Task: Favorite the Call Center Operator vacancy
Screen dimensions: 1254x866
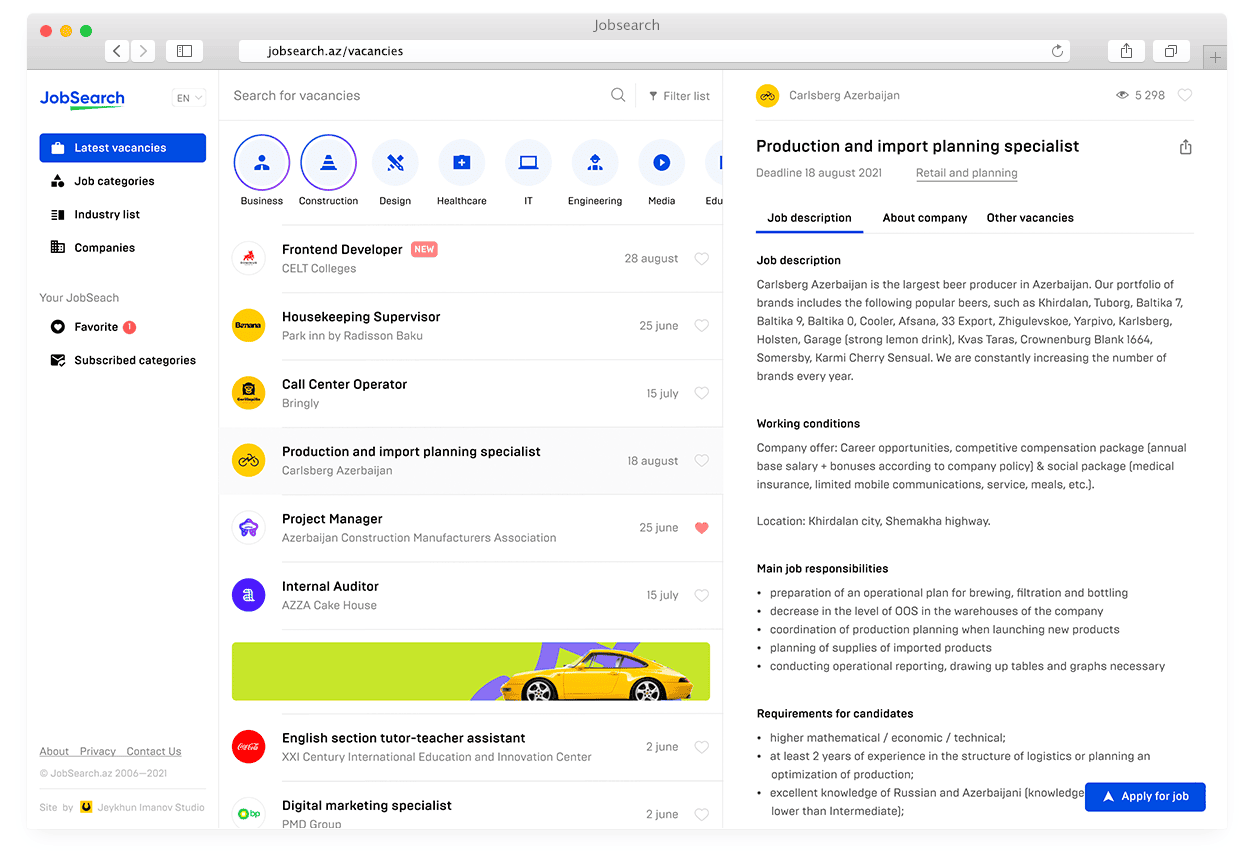Action: pyautogui.click(x=701, y=394)
